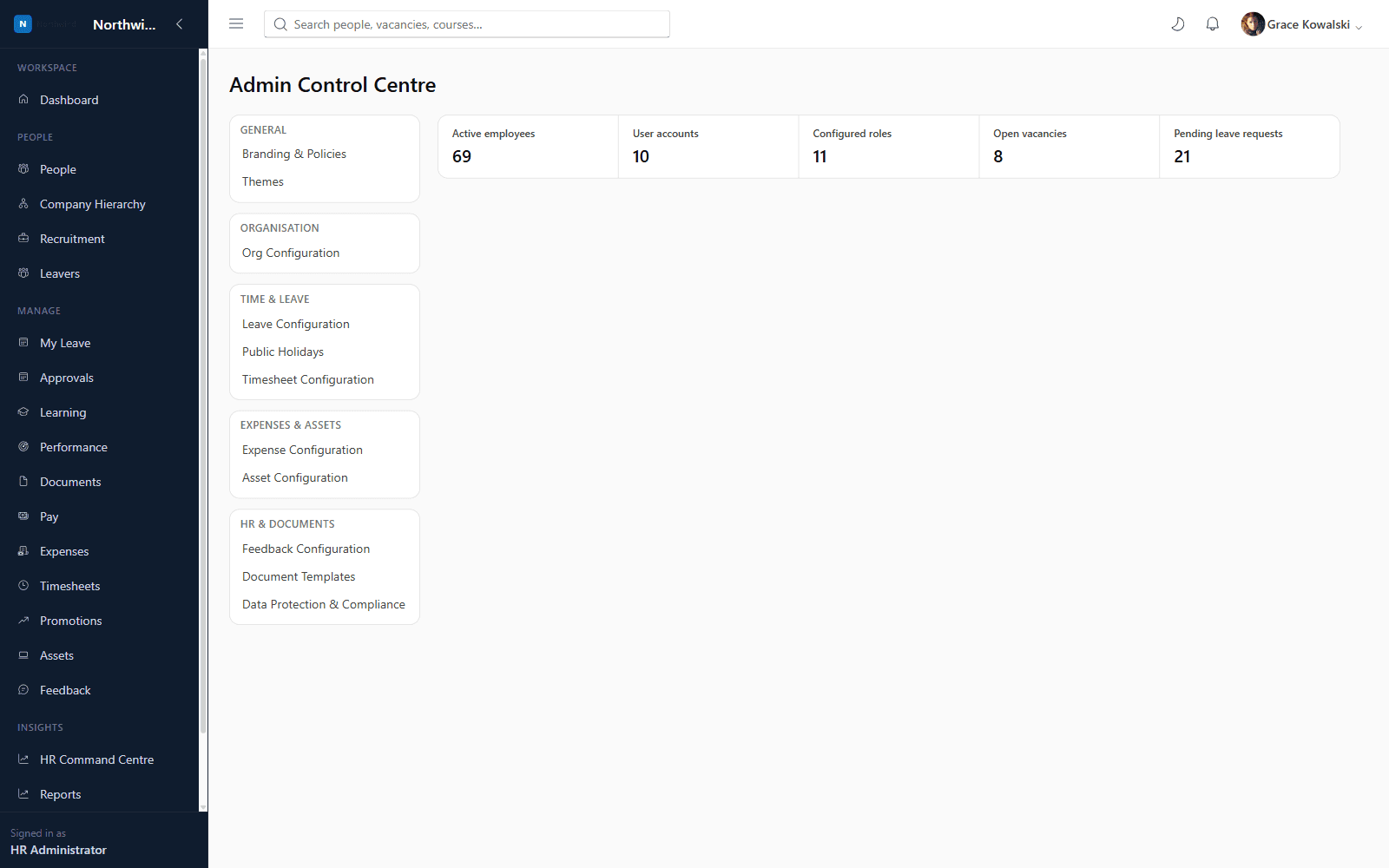1389x868 pixels.
Task: Click the magnifier search icon
Action: point(280,24)
